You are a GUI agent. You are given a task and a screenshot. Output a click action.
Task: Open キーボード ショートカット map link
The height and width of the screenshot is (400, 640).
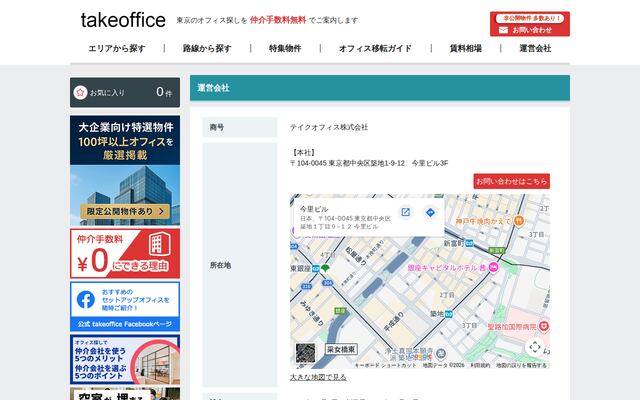(x=385, y=365)
